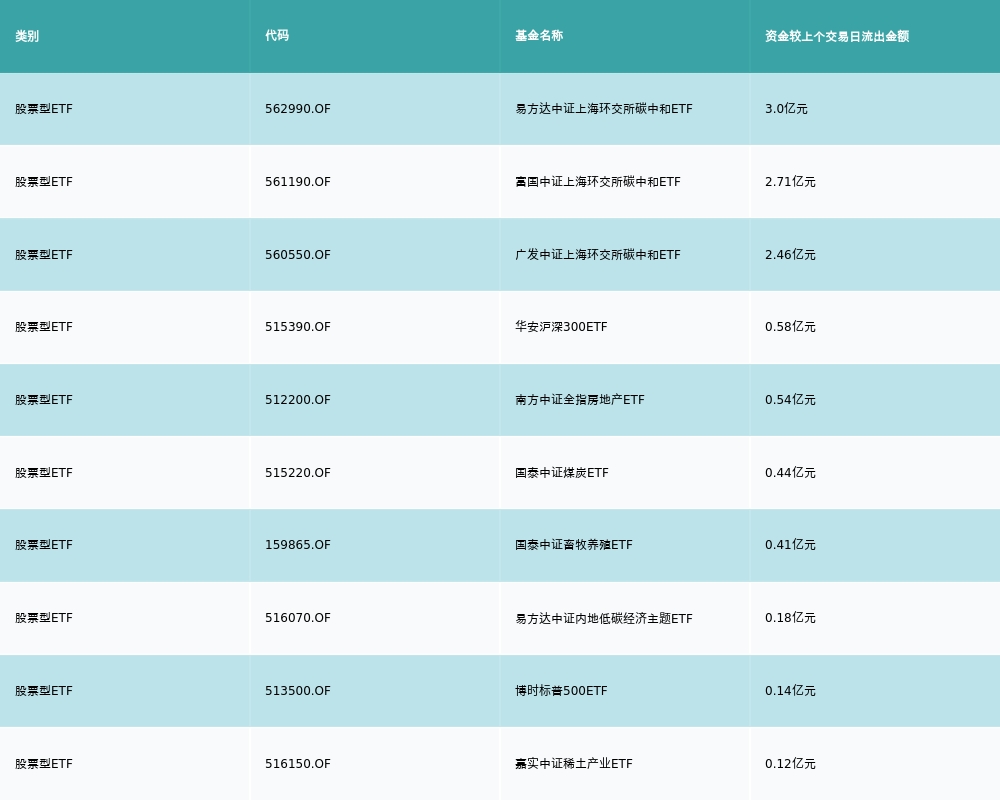Click fund 华安沪深300ETF

[561, 327]
